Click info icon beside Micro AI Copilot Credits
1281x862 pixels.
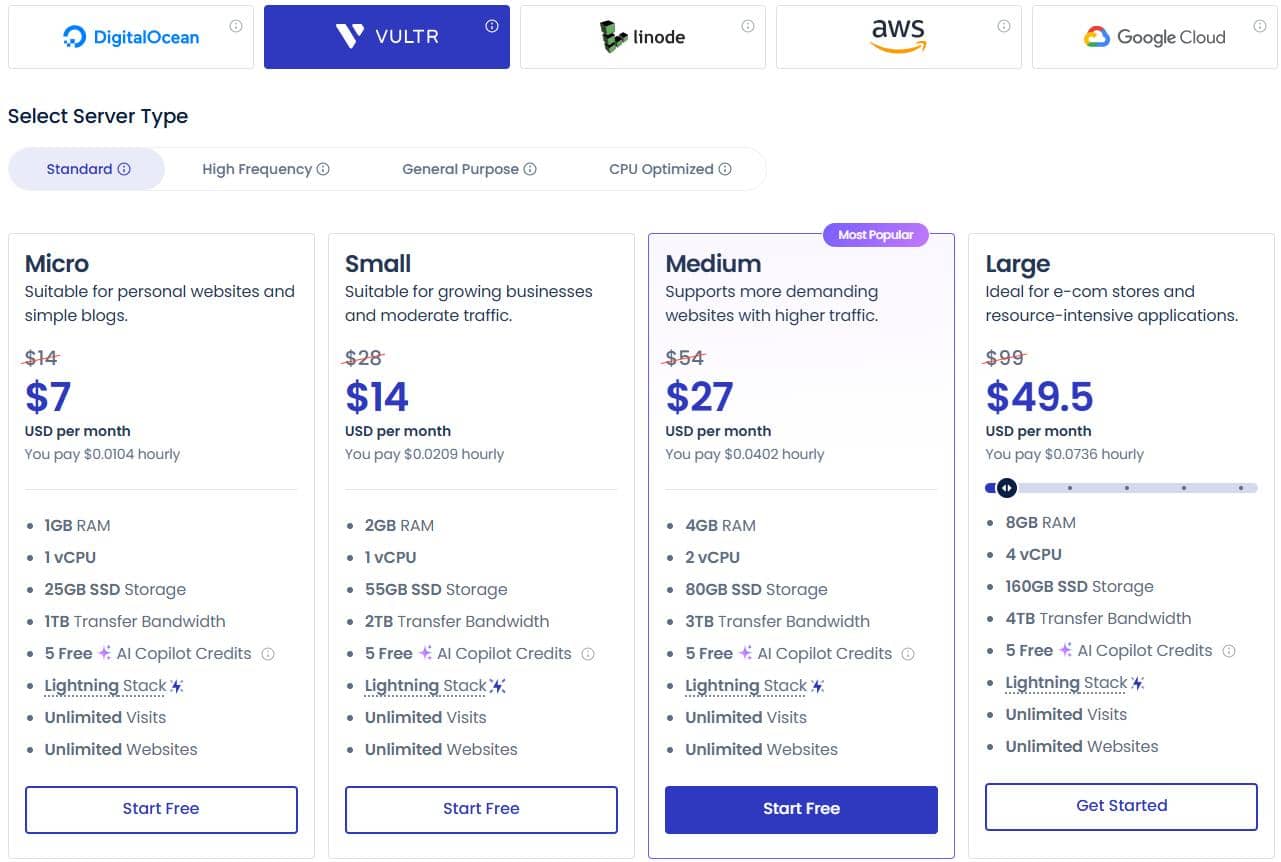268,654
